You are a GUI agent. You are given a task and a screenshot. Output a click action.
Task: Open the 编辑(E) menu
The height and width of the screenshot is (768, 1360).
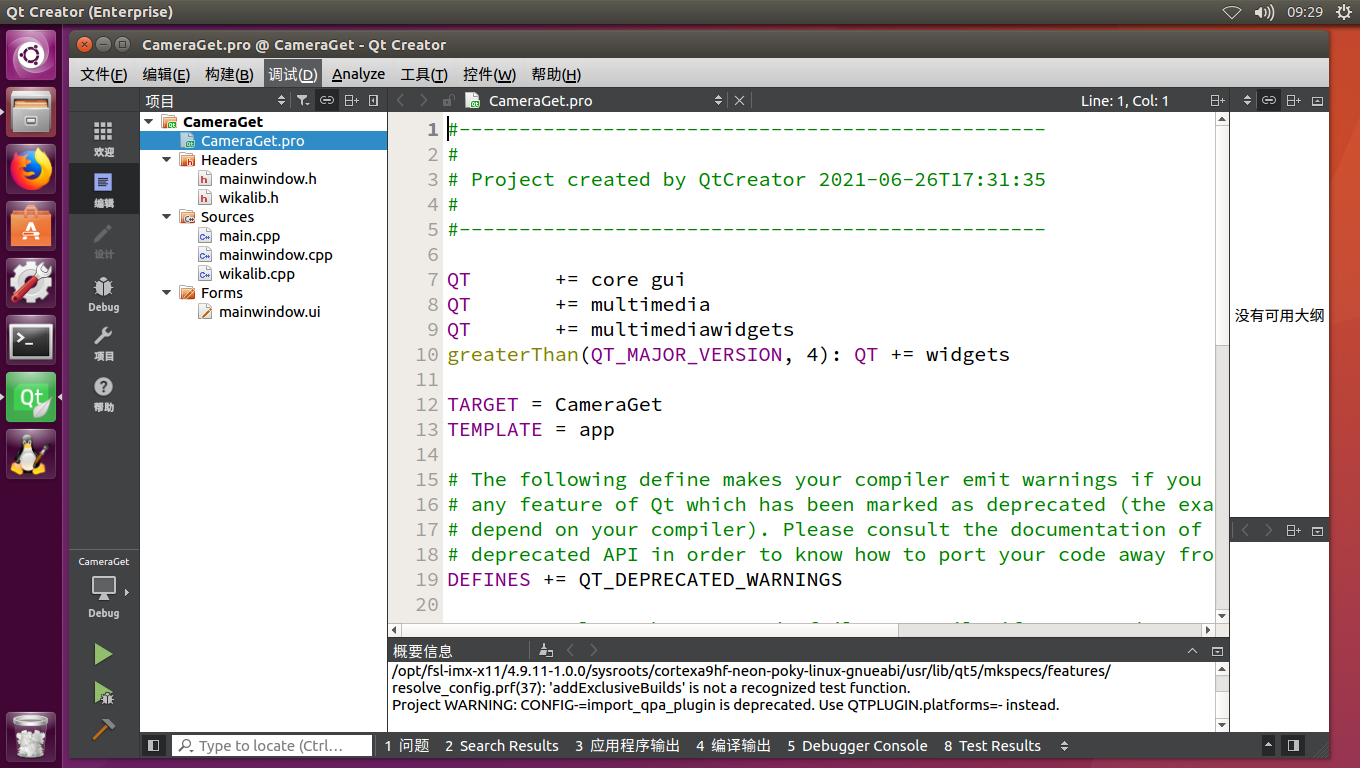pos(166,74)
